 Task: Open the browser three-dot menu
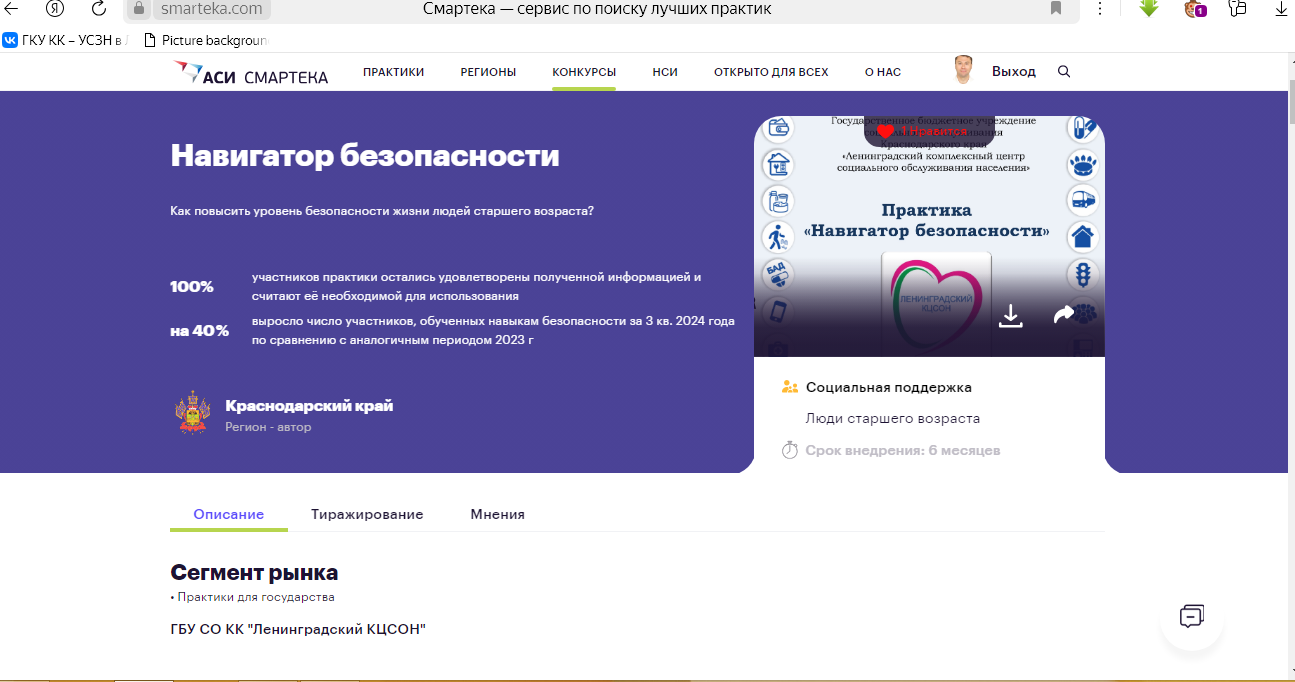[x=1100, y=9]
